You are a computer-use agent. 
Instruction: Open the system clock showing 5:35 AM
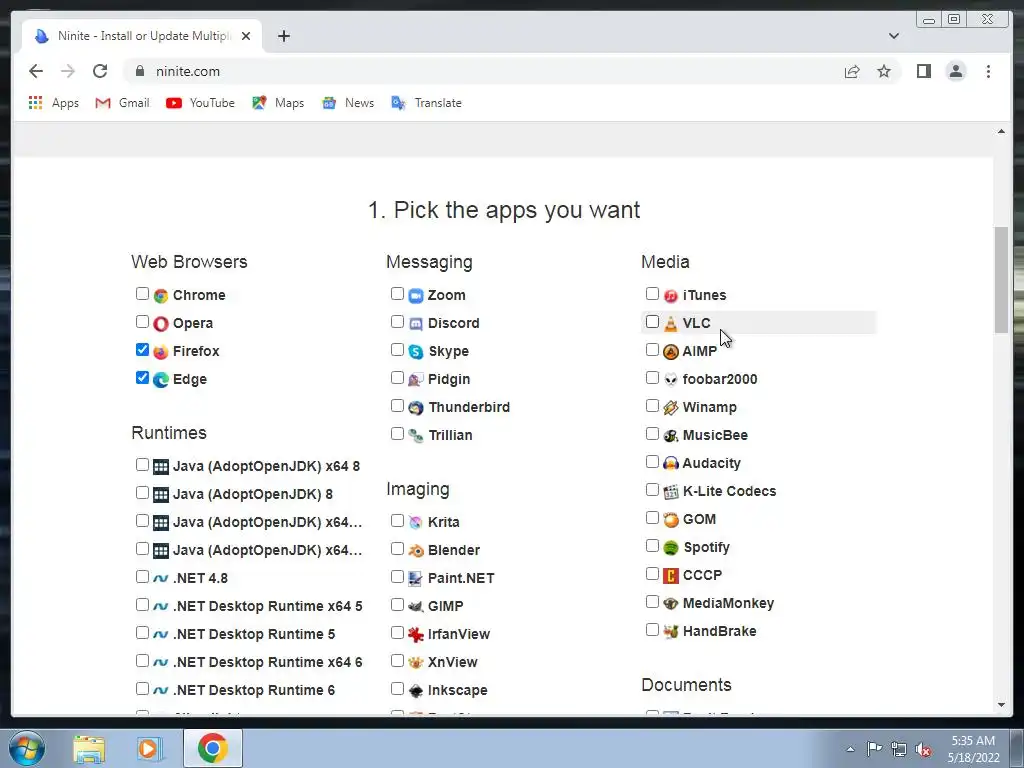(x=973, y=749)
